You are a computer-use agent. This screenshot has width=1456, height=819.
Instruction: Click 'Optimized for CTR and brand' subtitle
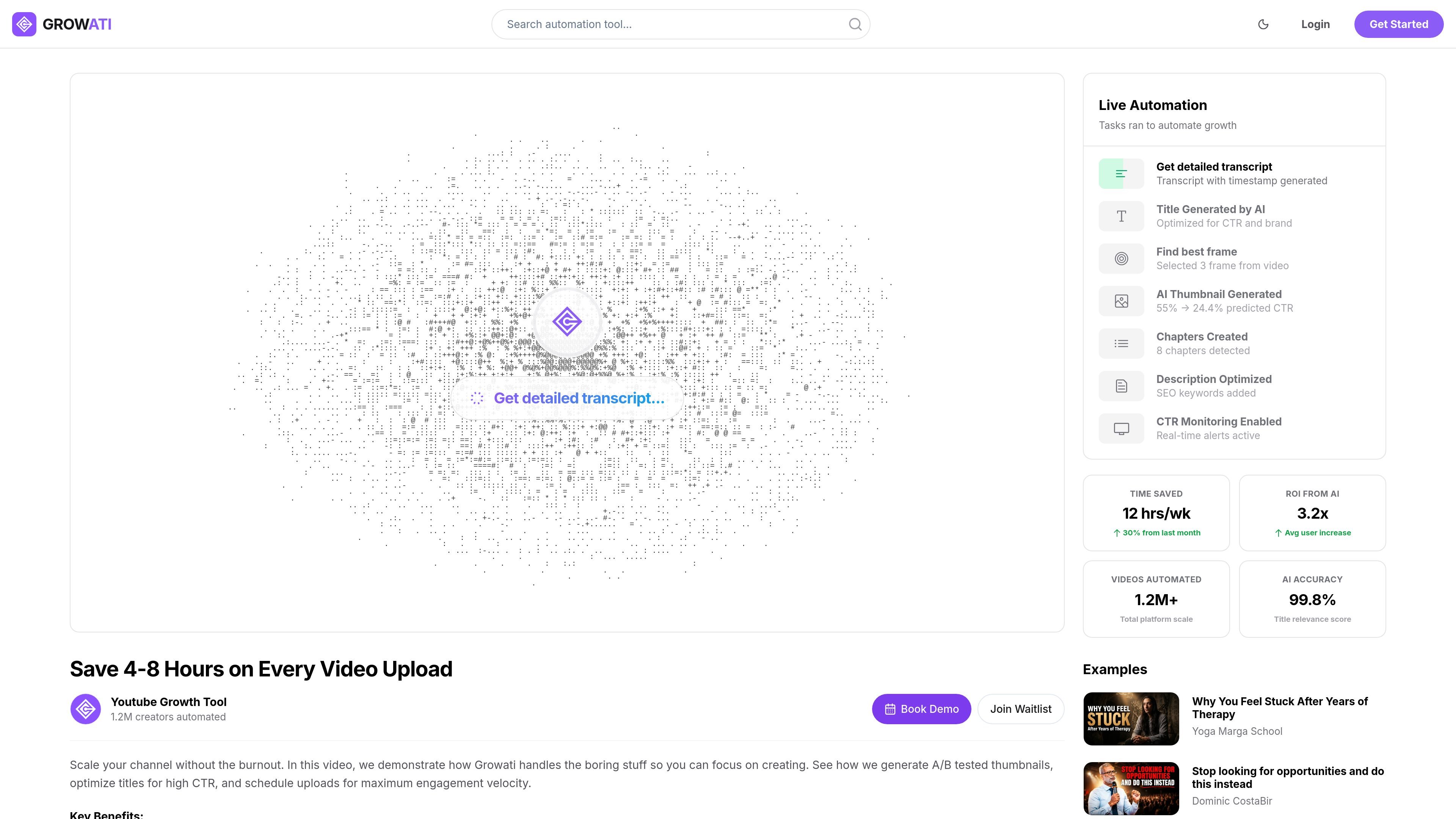click(x=1224, y=223)
